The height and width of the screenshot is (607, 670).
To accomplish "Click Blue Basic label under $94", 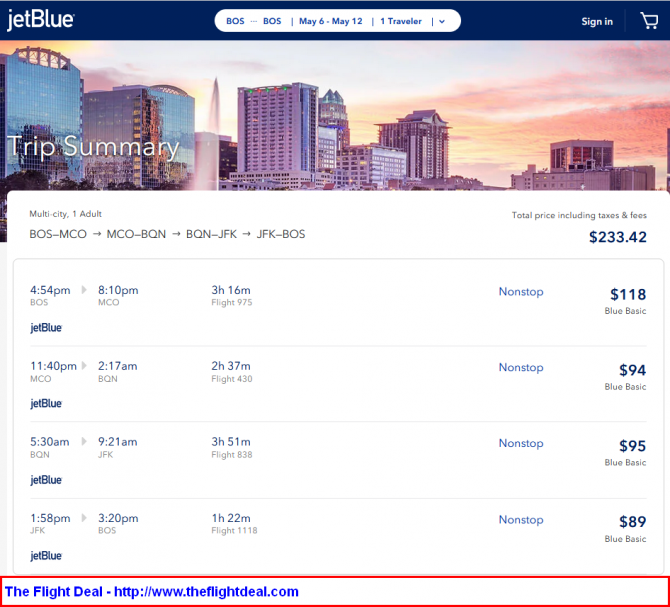I will (625, 387).
